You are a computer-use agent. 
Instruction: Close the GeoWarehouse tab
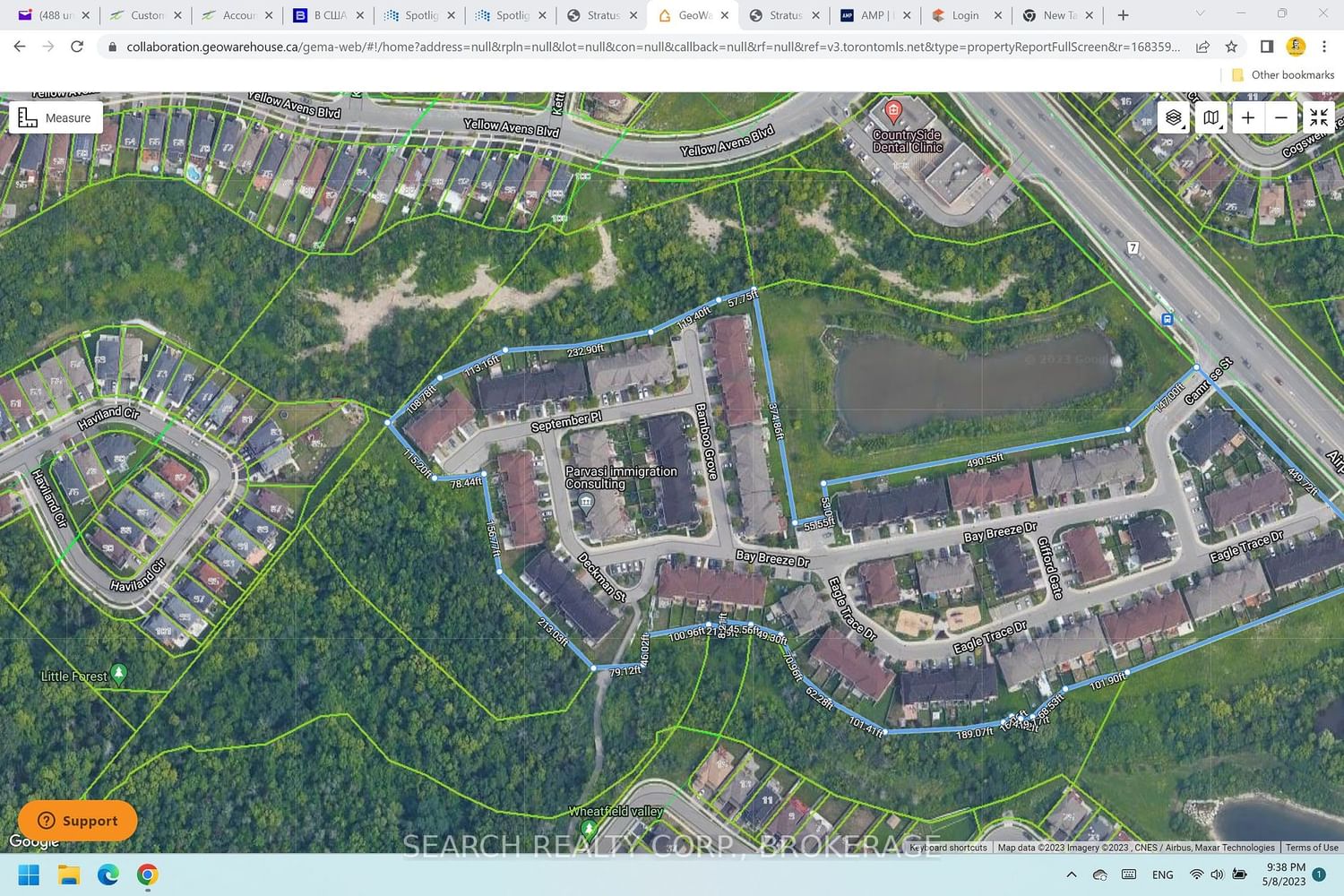coord(725,15)
